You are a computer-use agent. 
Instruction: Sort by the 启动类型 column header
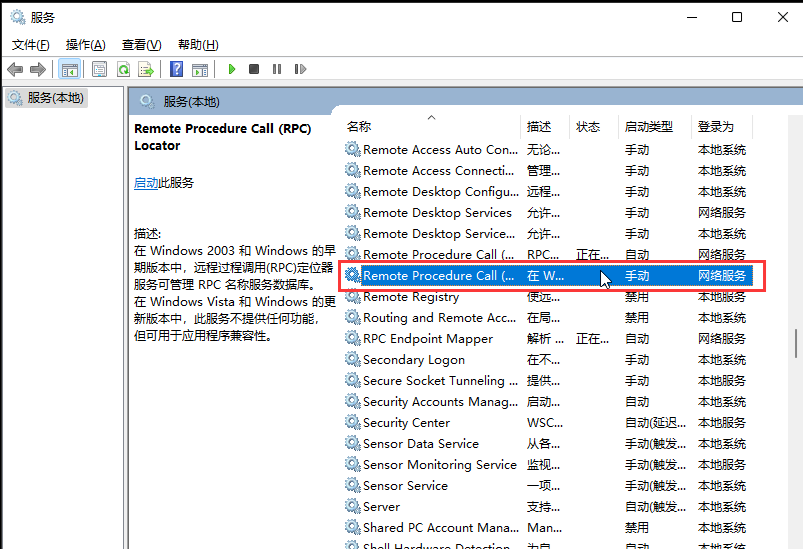[x=648, y=127]
